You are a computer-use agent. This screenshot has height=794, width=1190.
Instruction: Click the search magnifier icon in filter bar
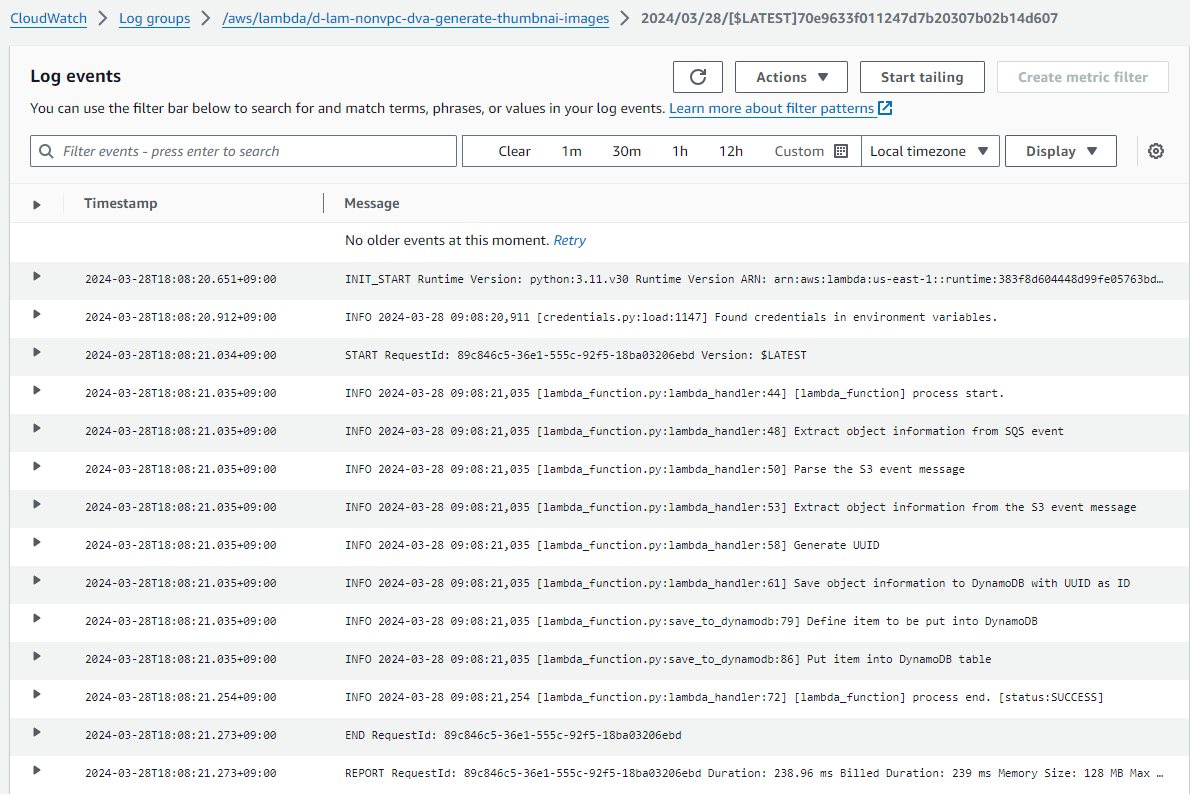pyautogui.click(x=47, y=151)
